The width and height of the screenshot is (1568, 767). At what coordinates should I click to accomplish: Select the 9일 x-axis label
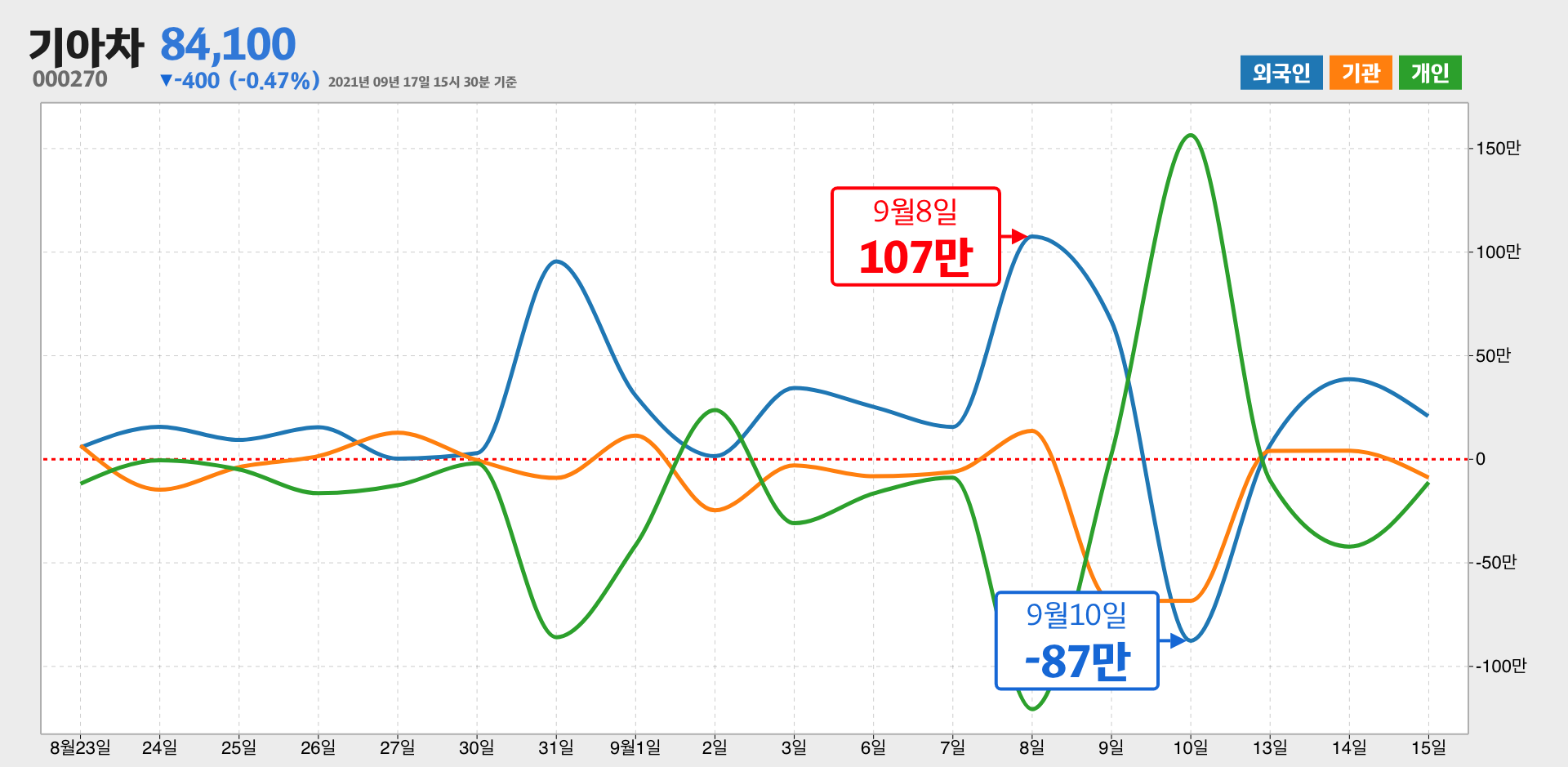(x=1111, y=747)
